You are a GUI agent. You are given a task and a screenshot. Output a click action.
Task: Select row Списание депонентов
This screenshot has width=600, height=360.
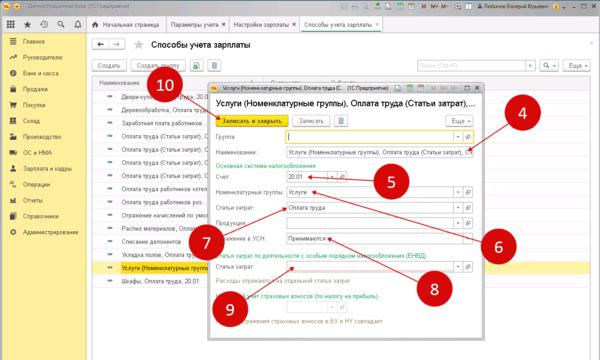(151, 242)
